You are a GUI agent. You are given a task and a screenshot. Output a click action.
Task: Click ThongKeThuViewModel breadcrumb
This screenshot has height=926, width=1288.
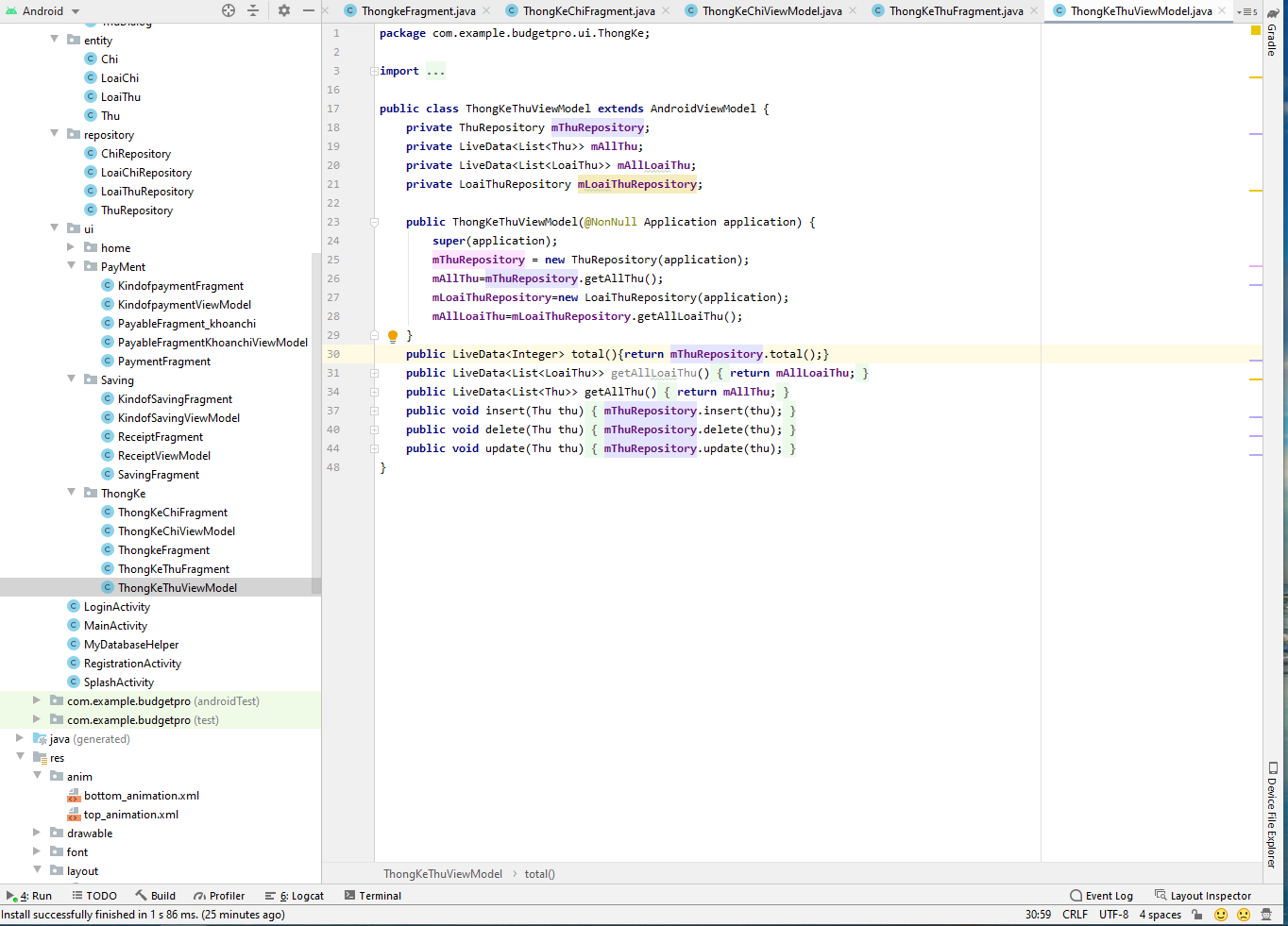click(x=443, y=874)
